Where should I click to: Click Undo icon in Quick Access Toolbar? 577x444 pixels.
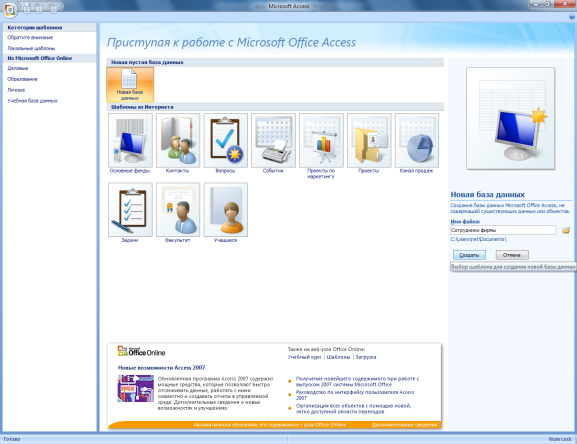39,8
